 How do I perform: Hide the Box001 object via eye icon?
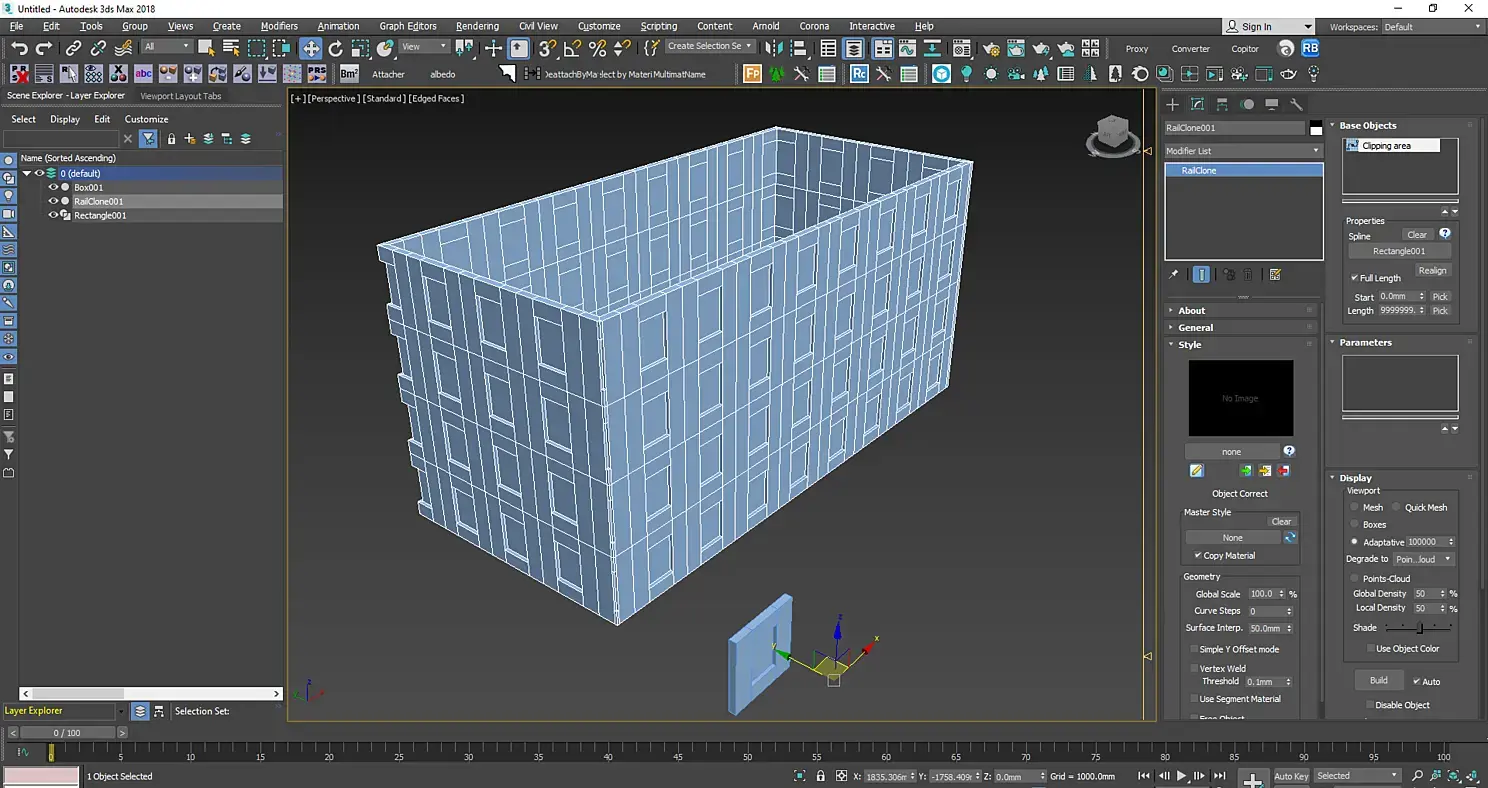[53, 187]
